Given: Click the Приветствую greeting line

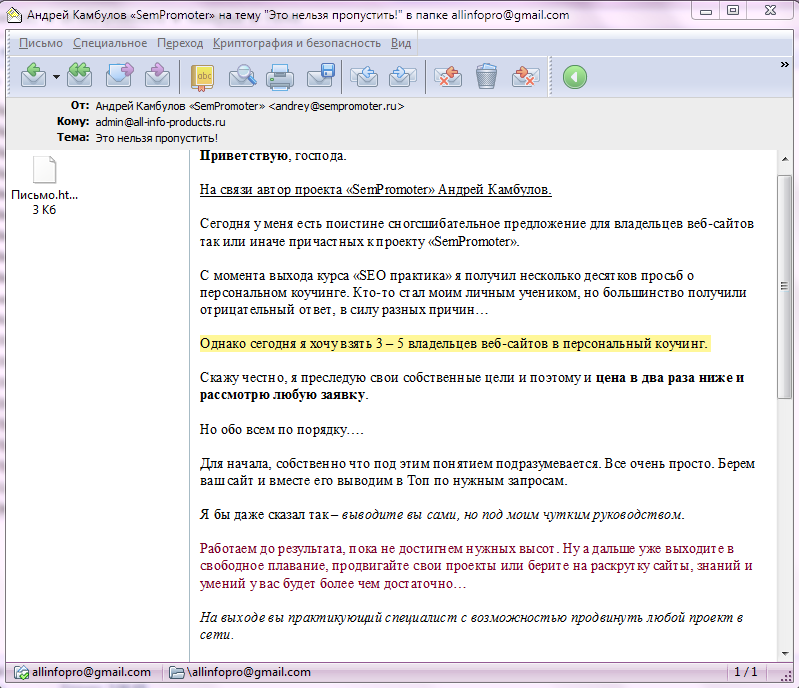Looking at the screenshot, I should 273,156.
